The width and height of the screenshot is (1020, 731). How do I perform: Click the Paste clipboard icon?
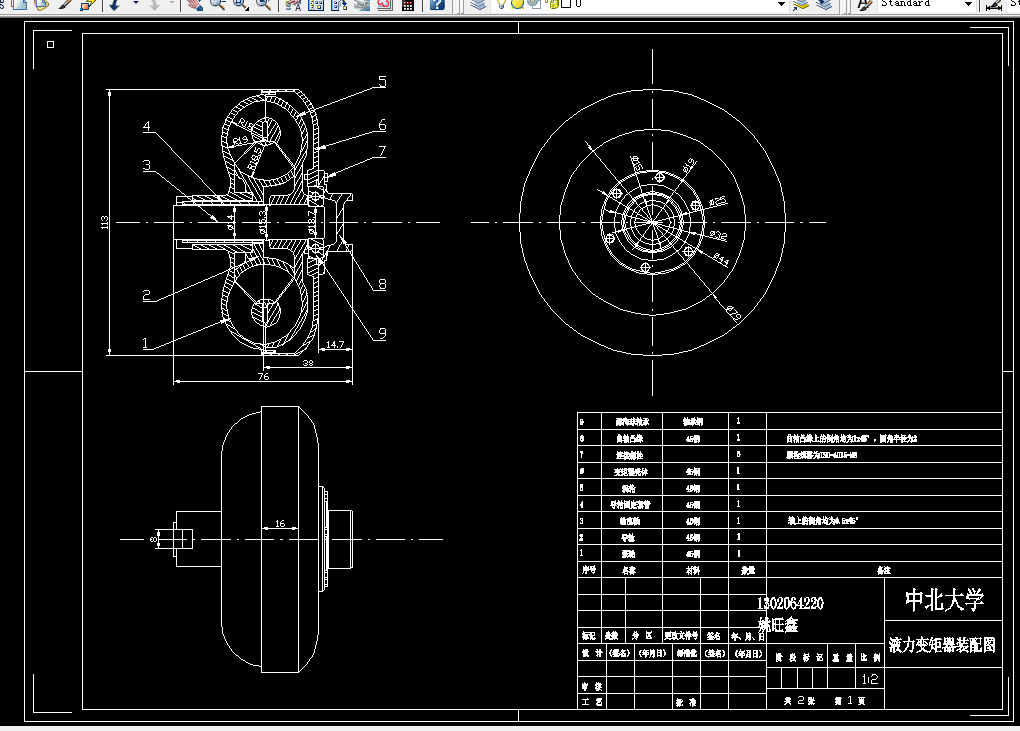point(41,5)
